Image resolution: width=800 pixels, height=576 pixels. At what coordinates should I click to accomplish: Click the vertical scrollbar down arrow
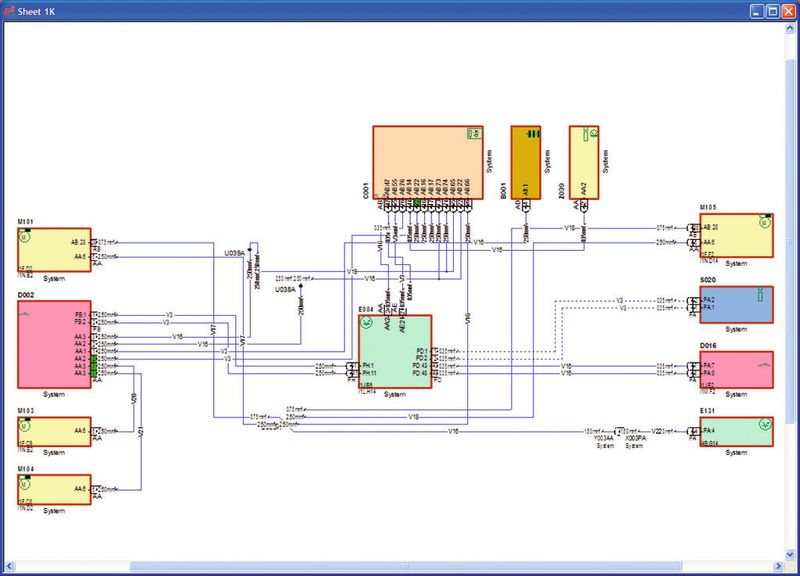[x=790, y=555]
